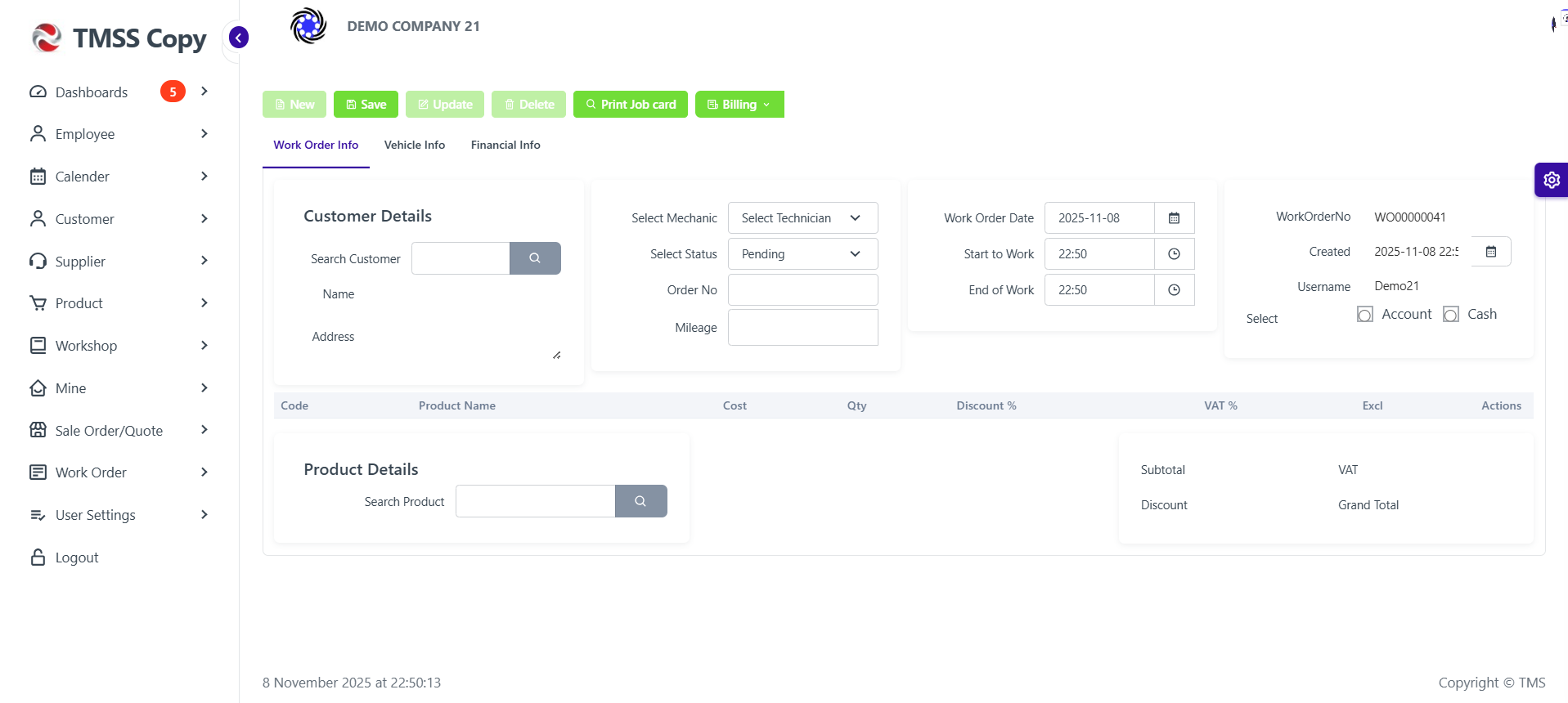The width and height of the screenshot is (1568, 703).
Task: Click the Update button
Action: point(445,105)
